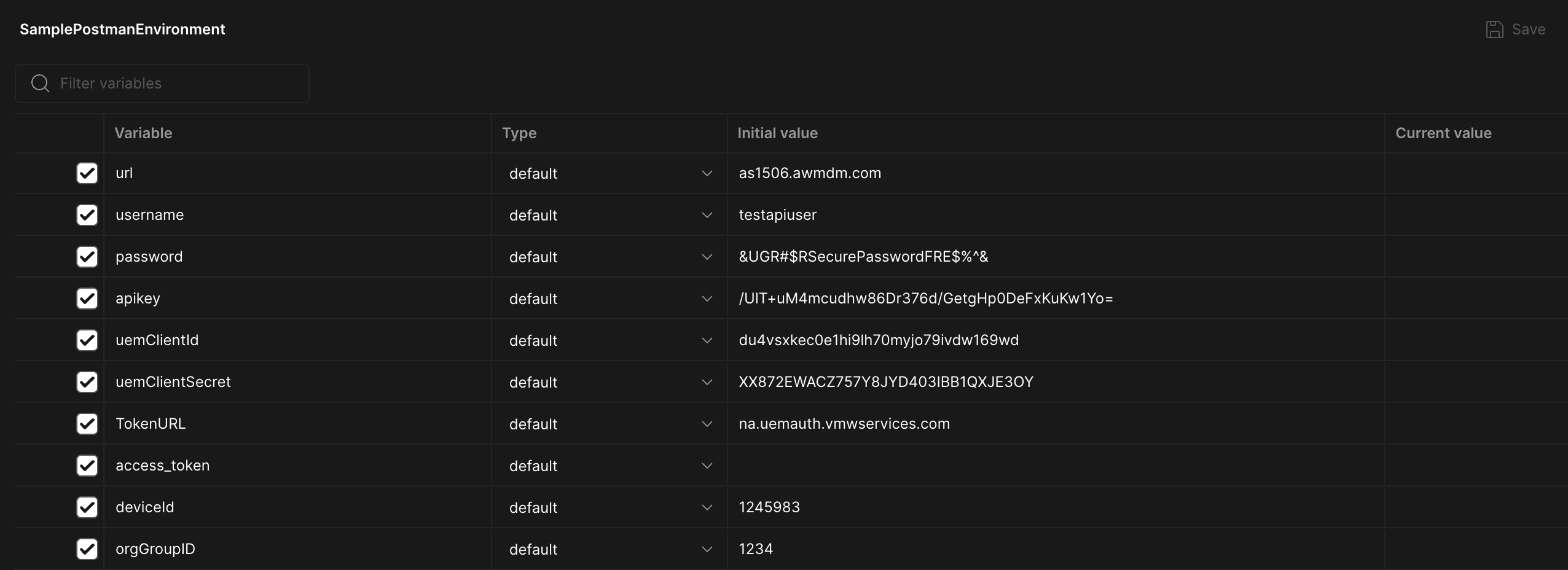Viewport: 1568px width, 570px height.
Task: Toggle the apikey variable checkbox
Action: click(87, 299)
